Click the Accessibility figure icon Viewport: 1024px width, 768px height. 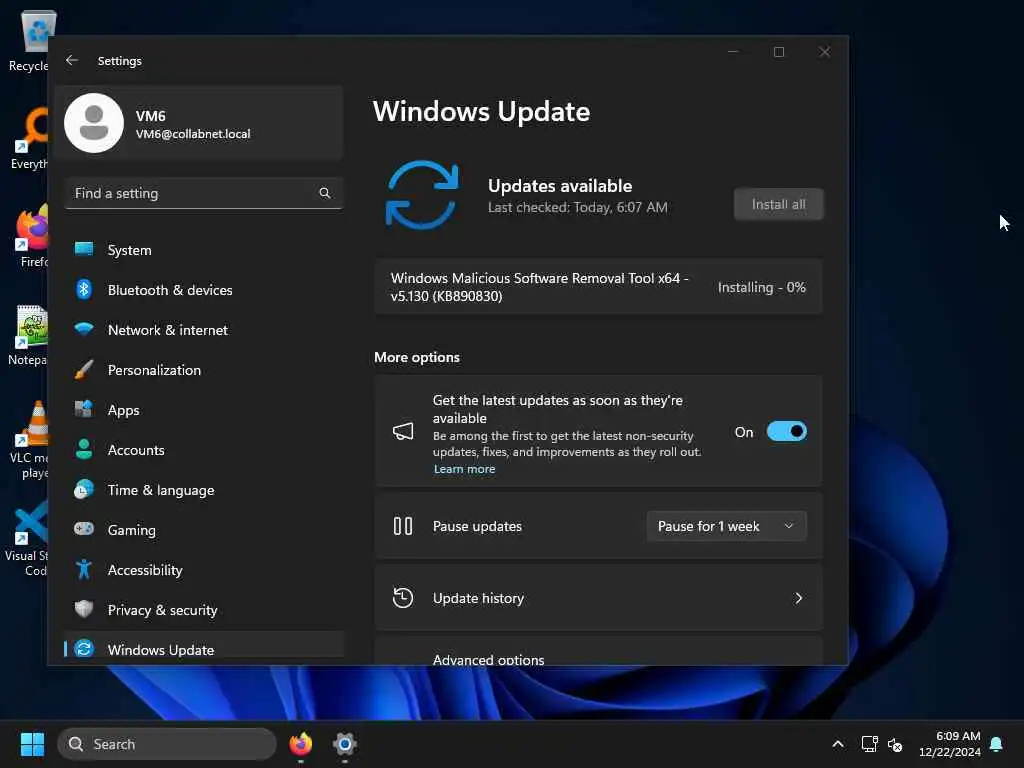84,569
